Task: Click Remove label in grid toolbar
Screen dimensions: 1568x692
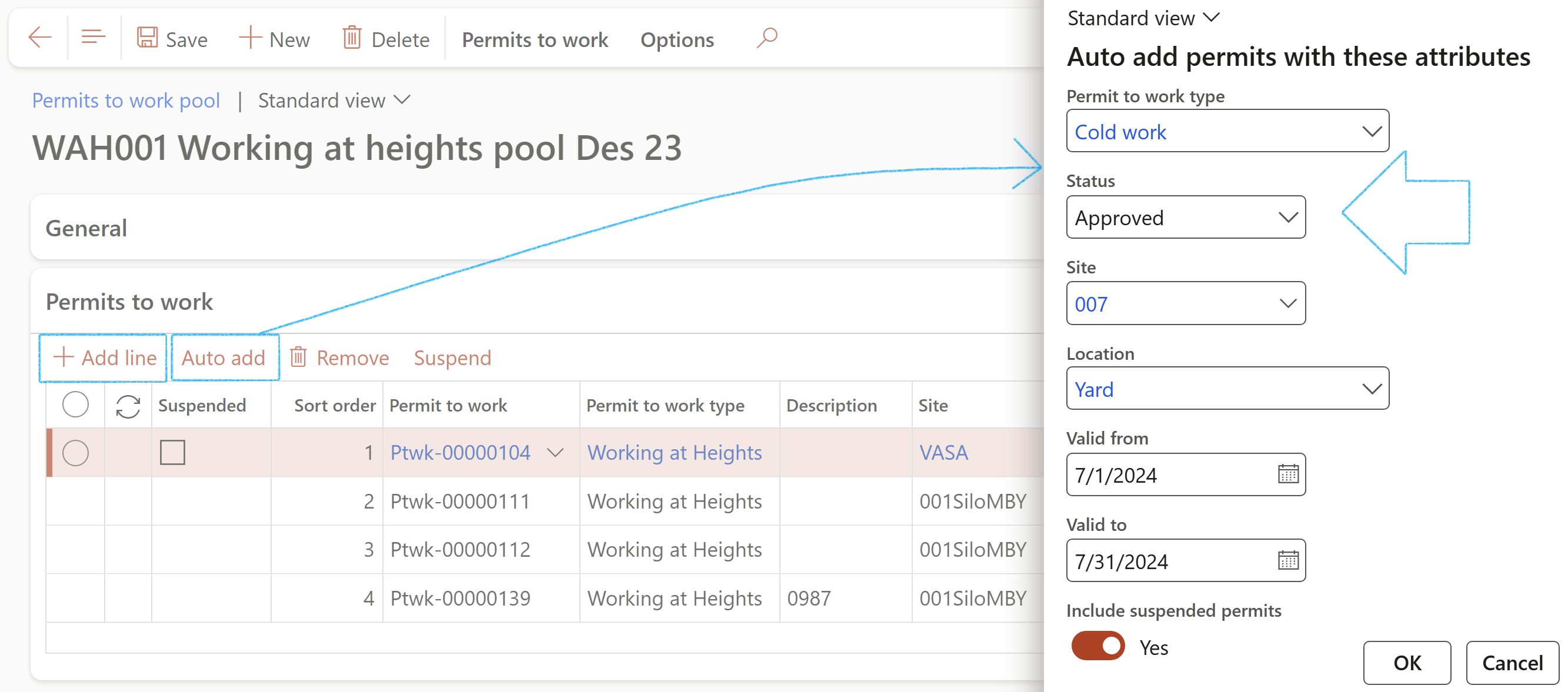Action: pyautogui.click(x=352, y=358)
